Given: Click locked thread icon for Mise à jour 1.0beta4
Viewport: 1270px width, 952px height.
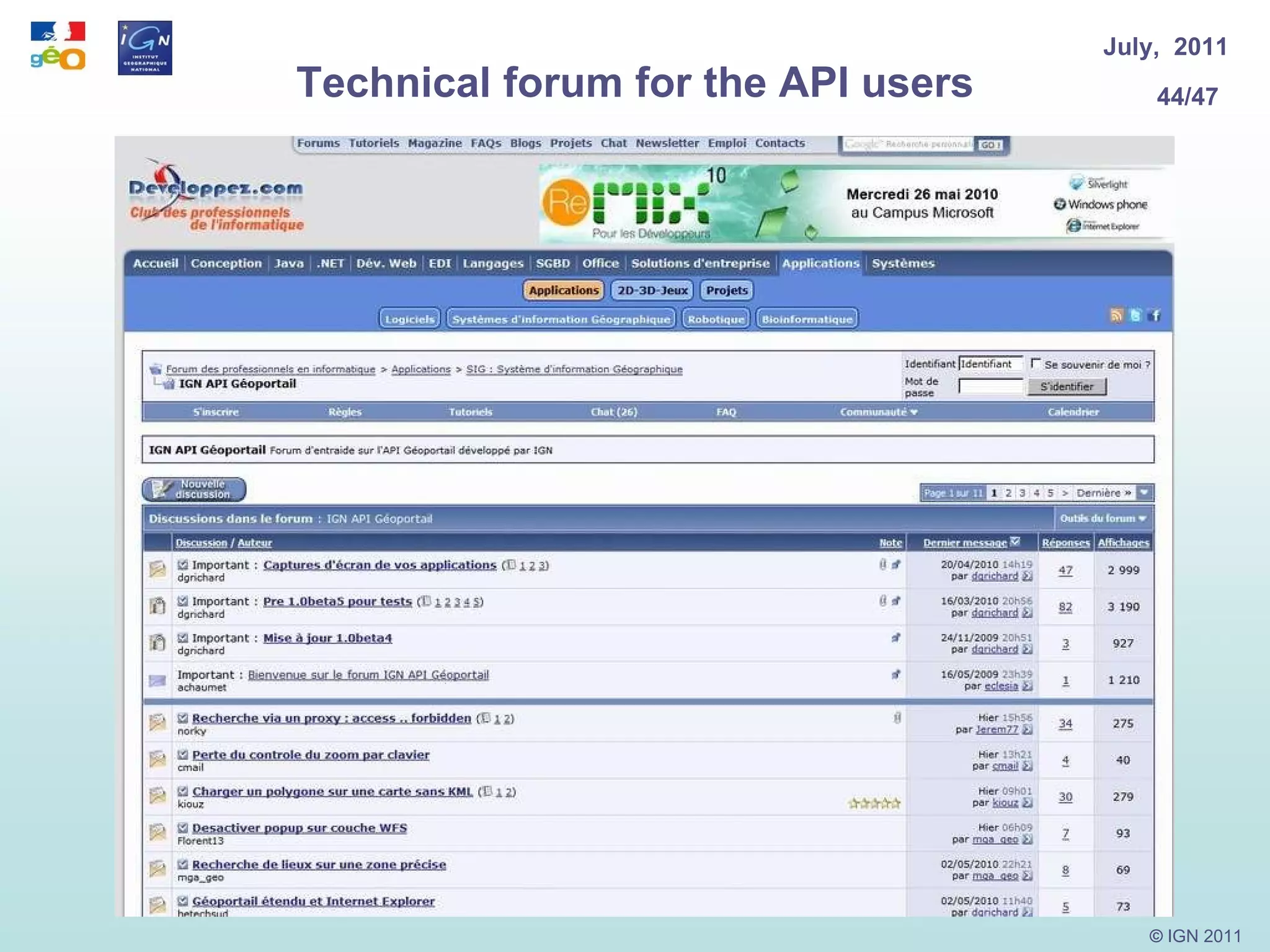Looking at the screenshot, I should pyautogui.click(x=158, y=642).
